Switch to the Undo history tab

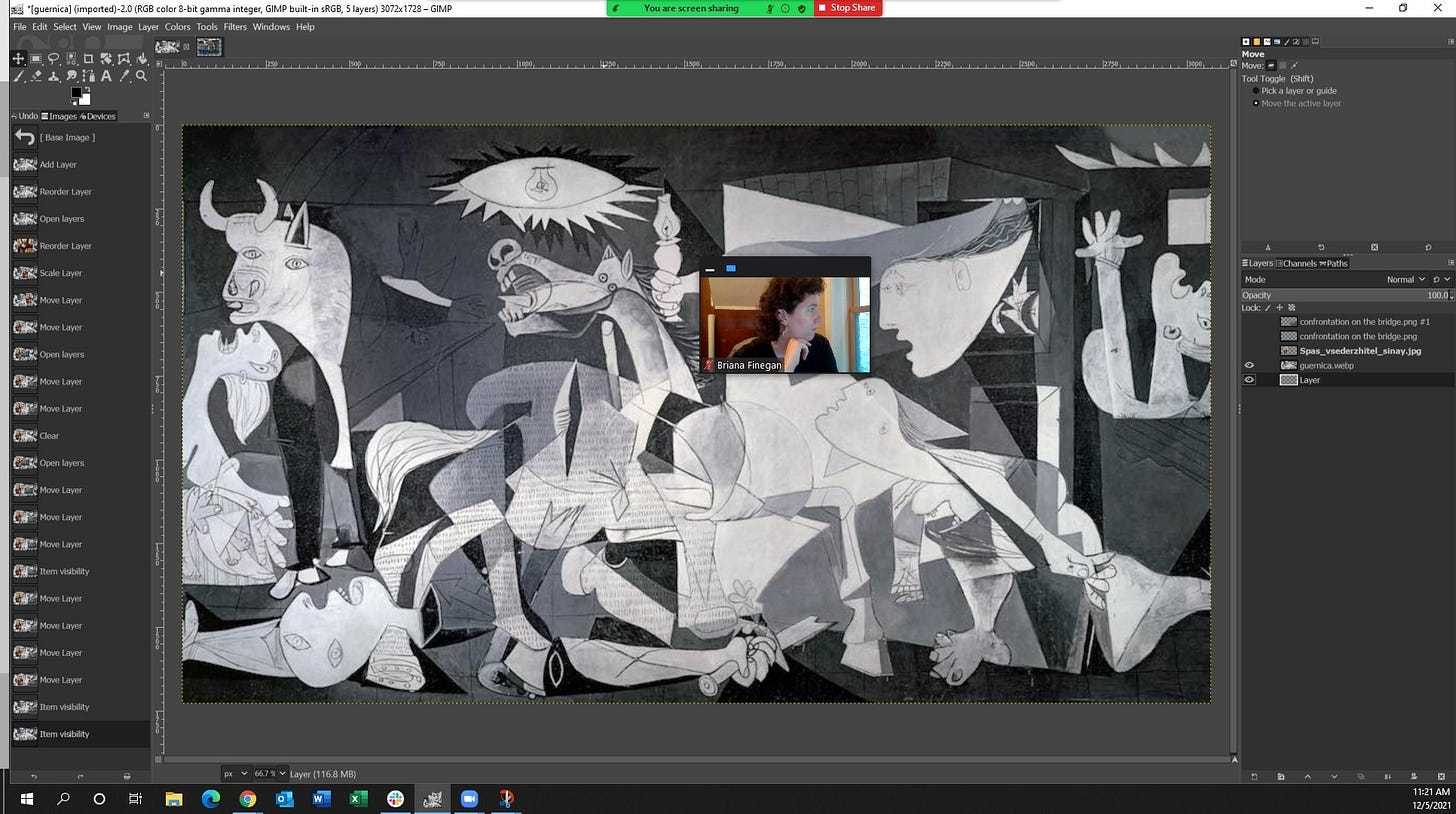[25, 116]
